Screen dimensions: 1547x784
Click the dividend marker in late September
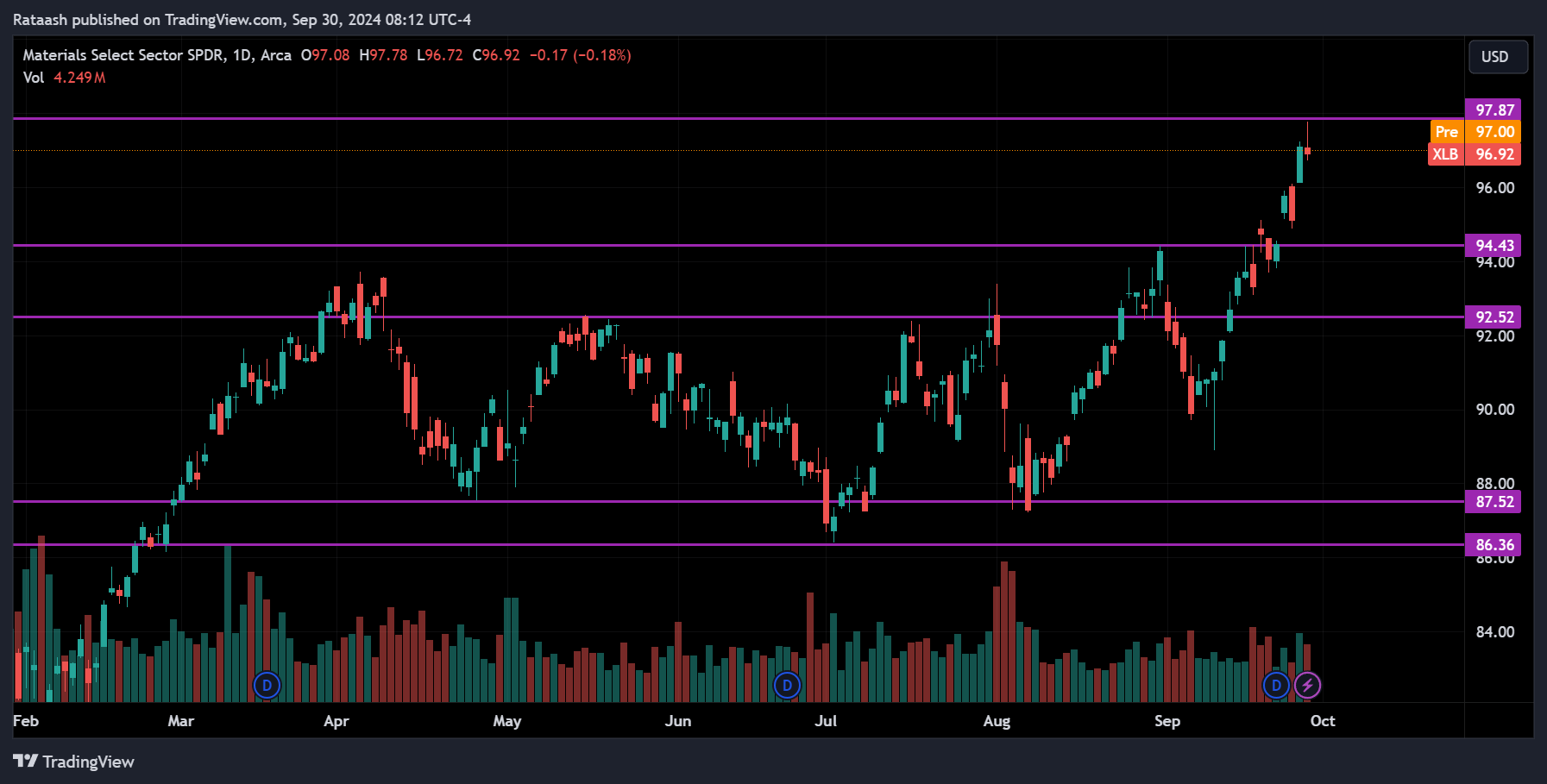[1276, 686]
